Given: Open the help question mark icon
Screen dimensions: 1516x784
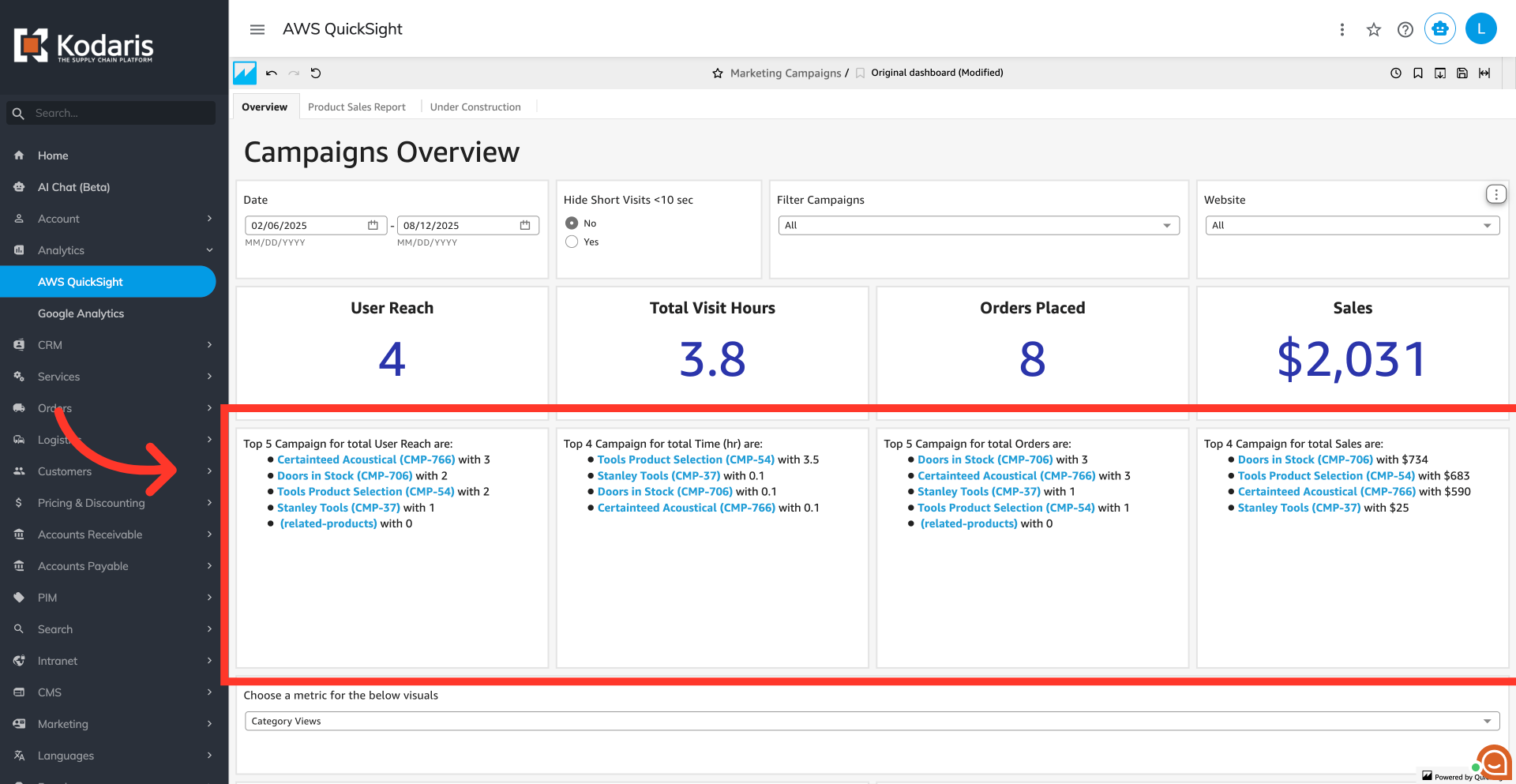Looking at the screenshot, I should pyautogui.click(x=1405, y=29).
